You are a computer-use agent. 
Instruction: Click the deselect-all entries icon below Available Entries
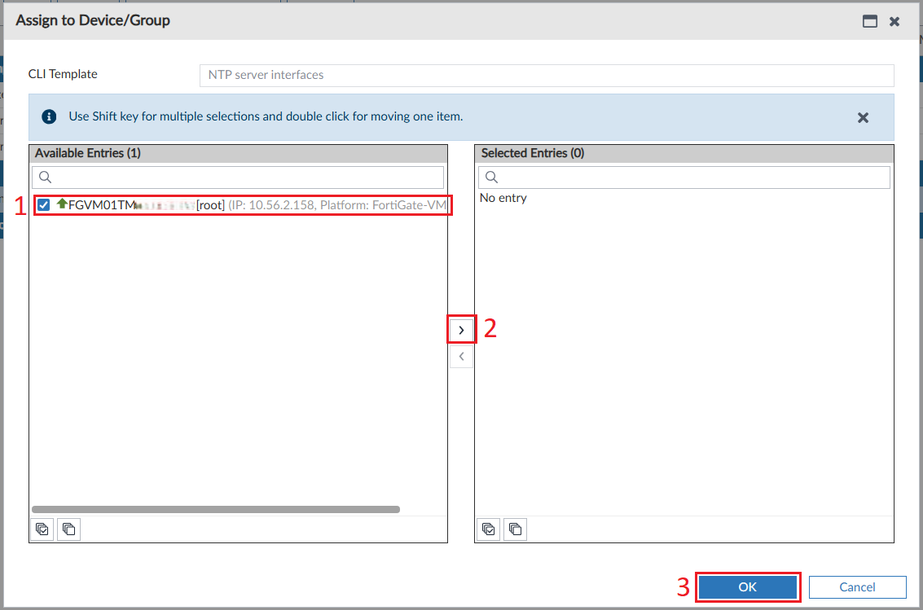coord(68,528)
